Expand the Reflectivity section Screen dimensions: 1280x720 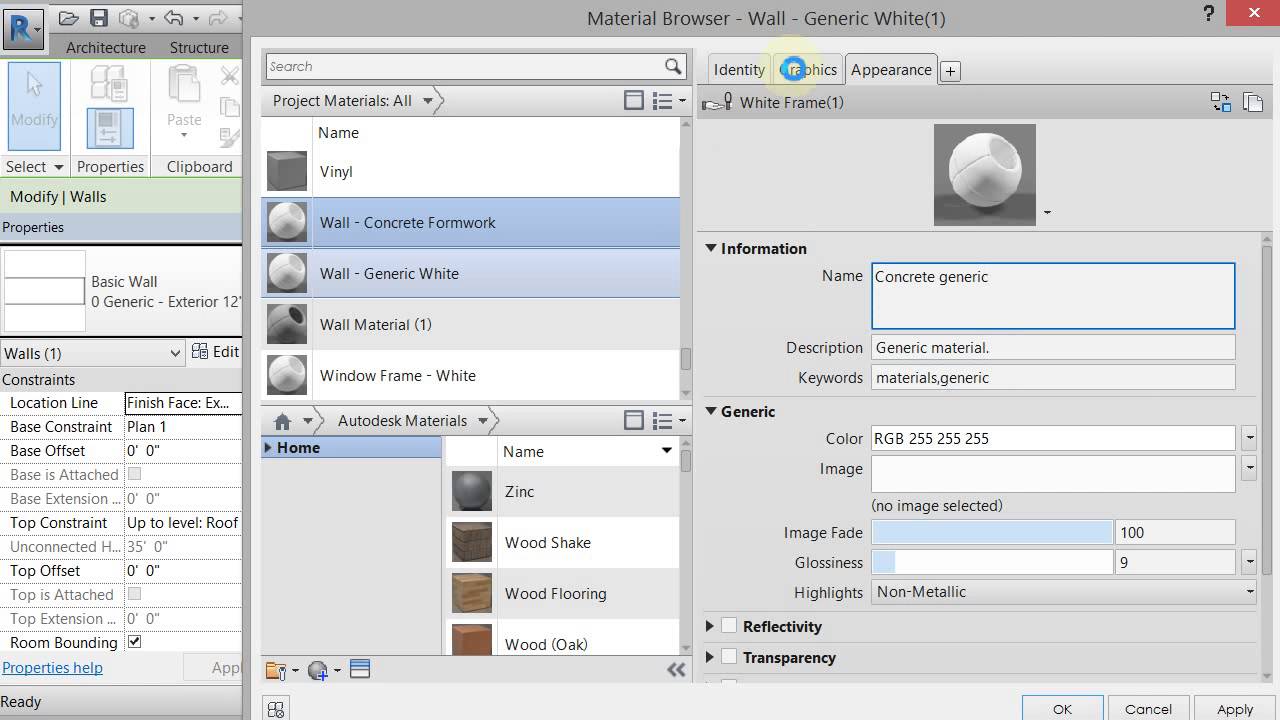click(710, 626)
